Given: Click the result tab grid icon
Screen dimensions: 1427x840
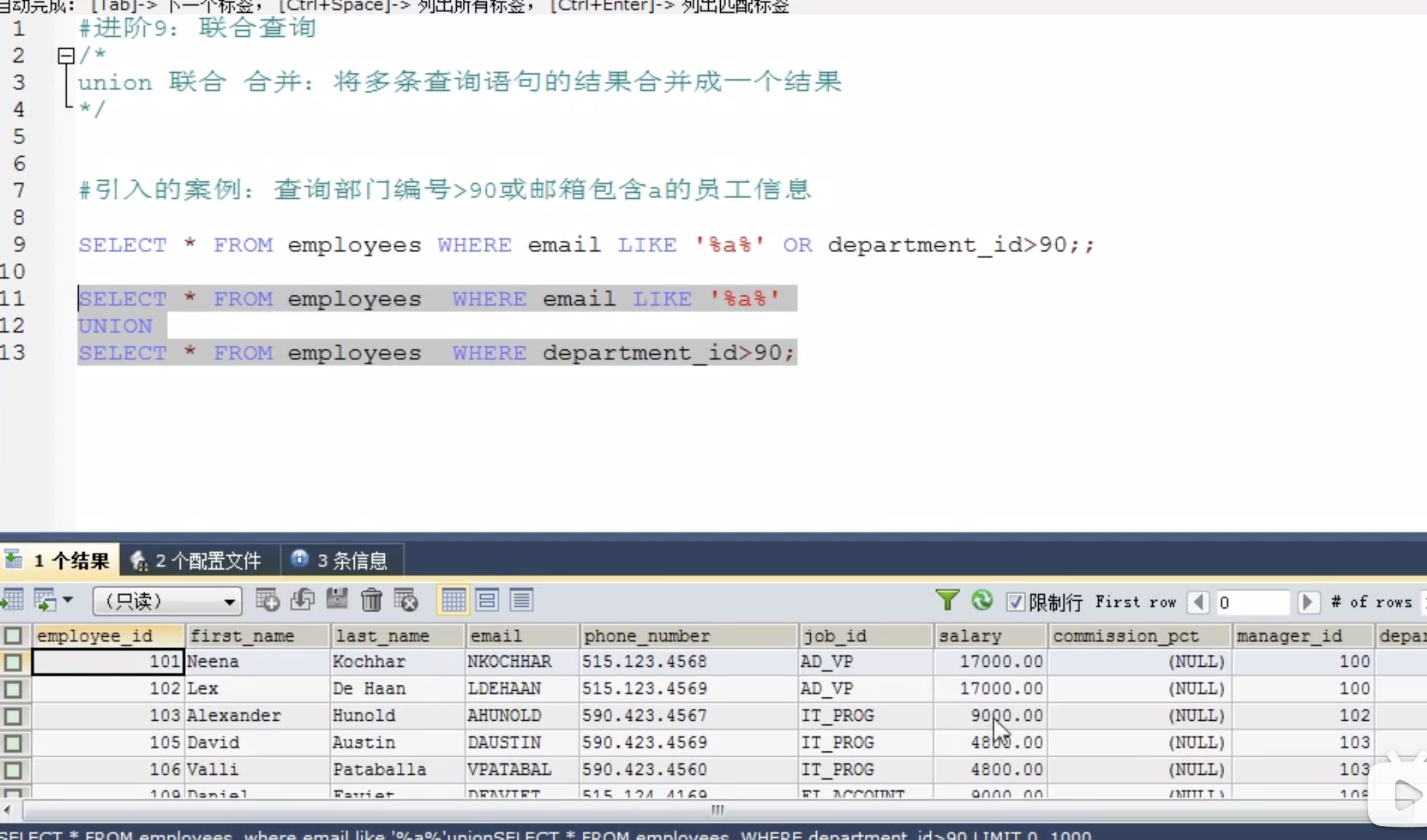Looking at the screenshot, I should tap(13, 559).
